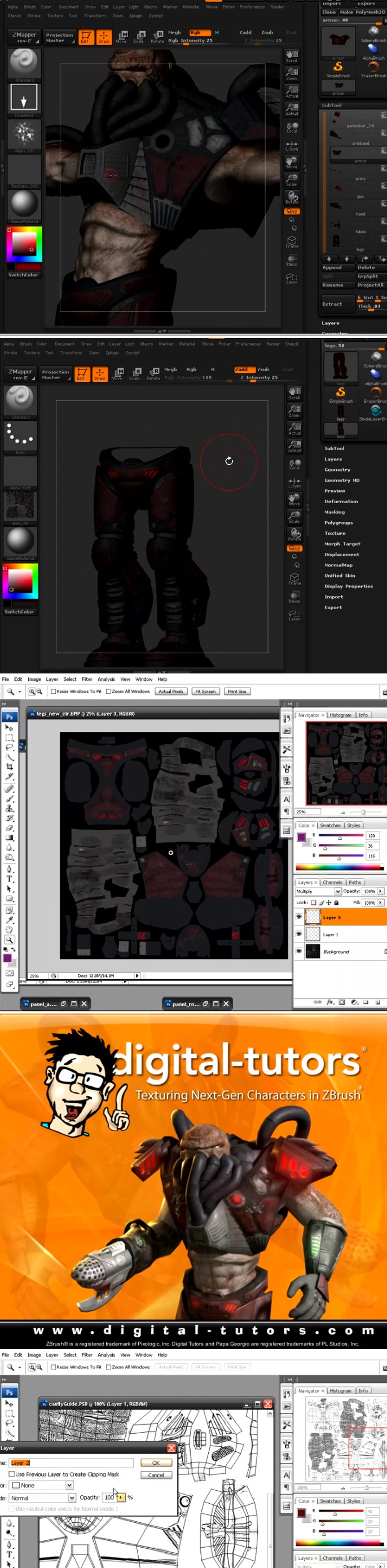Click Rotate shelf icon in the armor ZBrush window

157,37
